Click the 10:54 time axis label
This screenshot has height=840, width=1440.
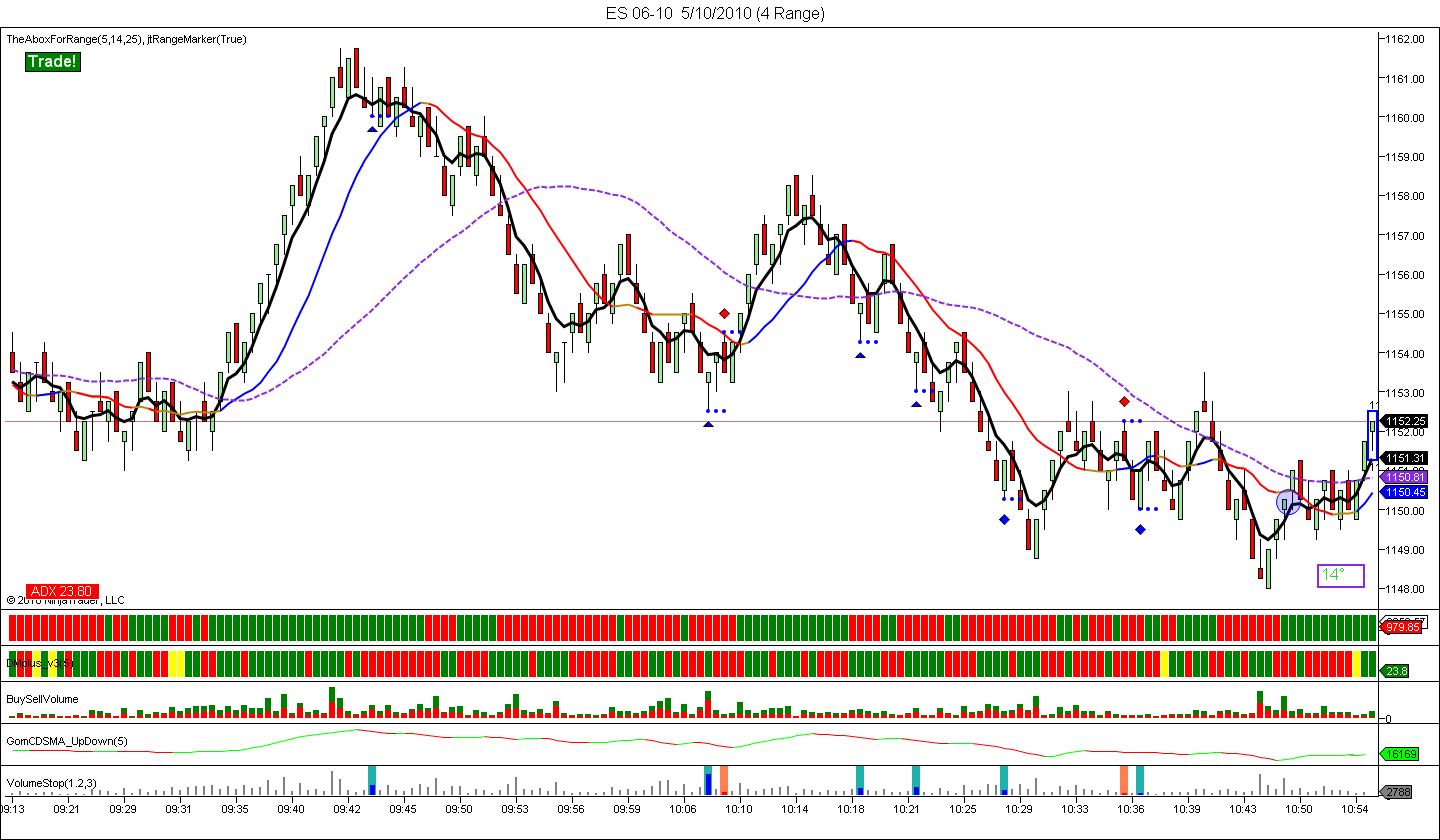(x=1356, y=807)
